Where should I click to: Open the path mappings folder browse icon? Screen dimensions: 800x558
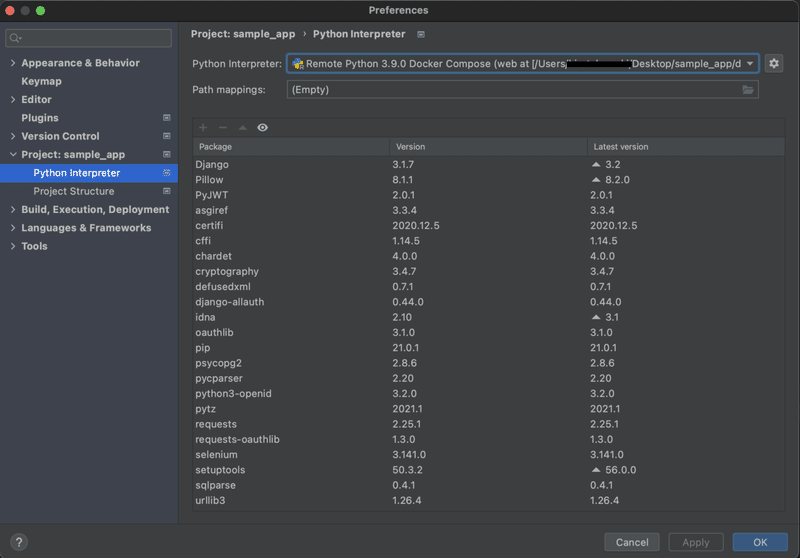tap(748, 90)
